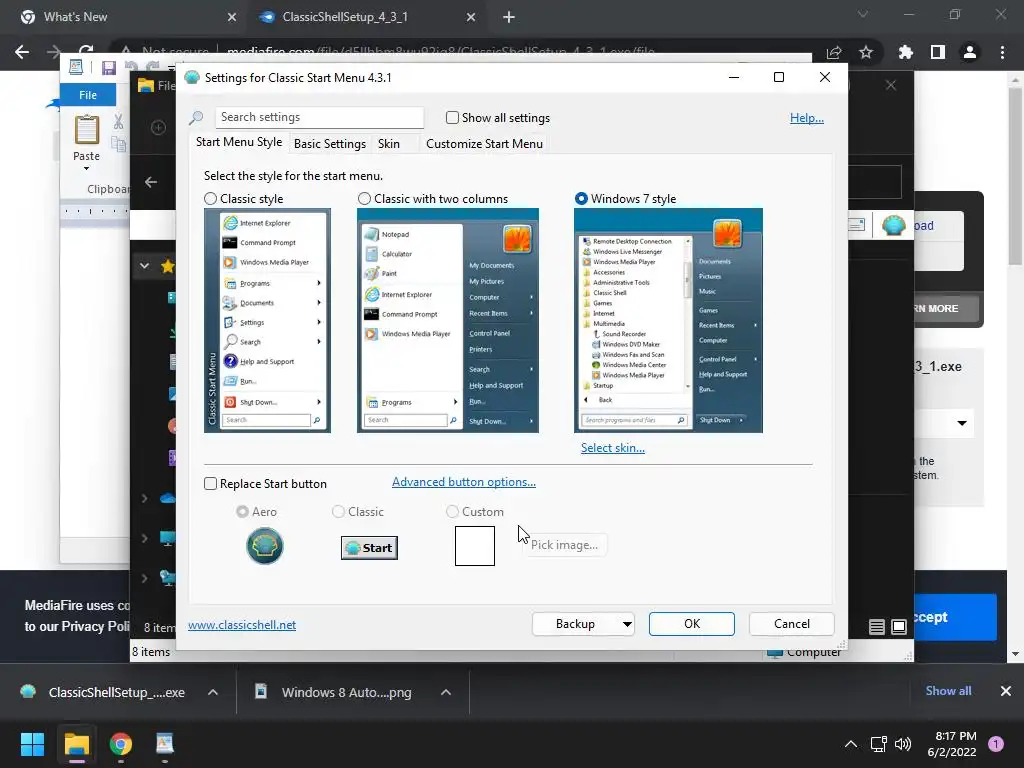
Task: Visit www.classicshell.net link
Action: (x=242, y=625)
